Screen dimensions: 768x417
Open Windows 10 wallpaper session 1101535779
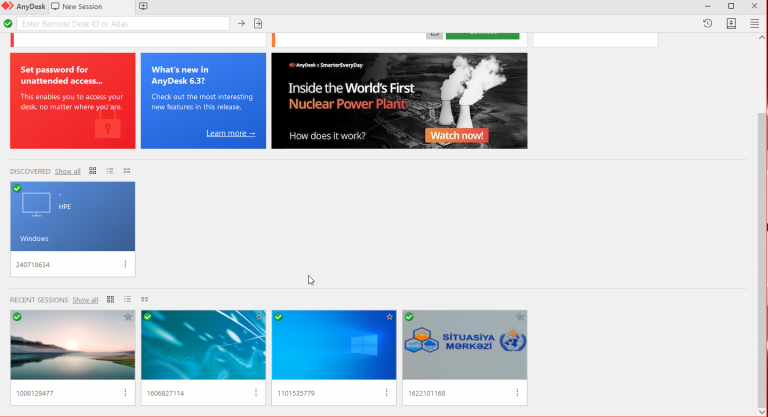[334, 345]
